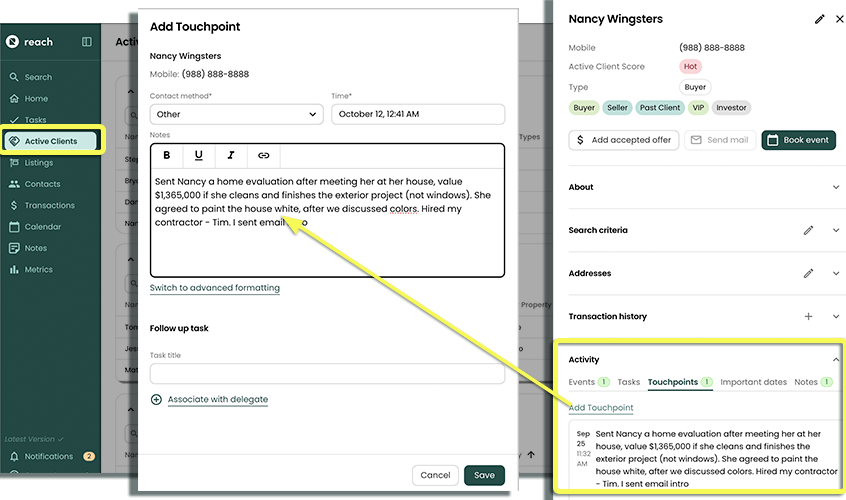Expand the Addresses section chevron
846x500 pixels.
tap(836, 273)
